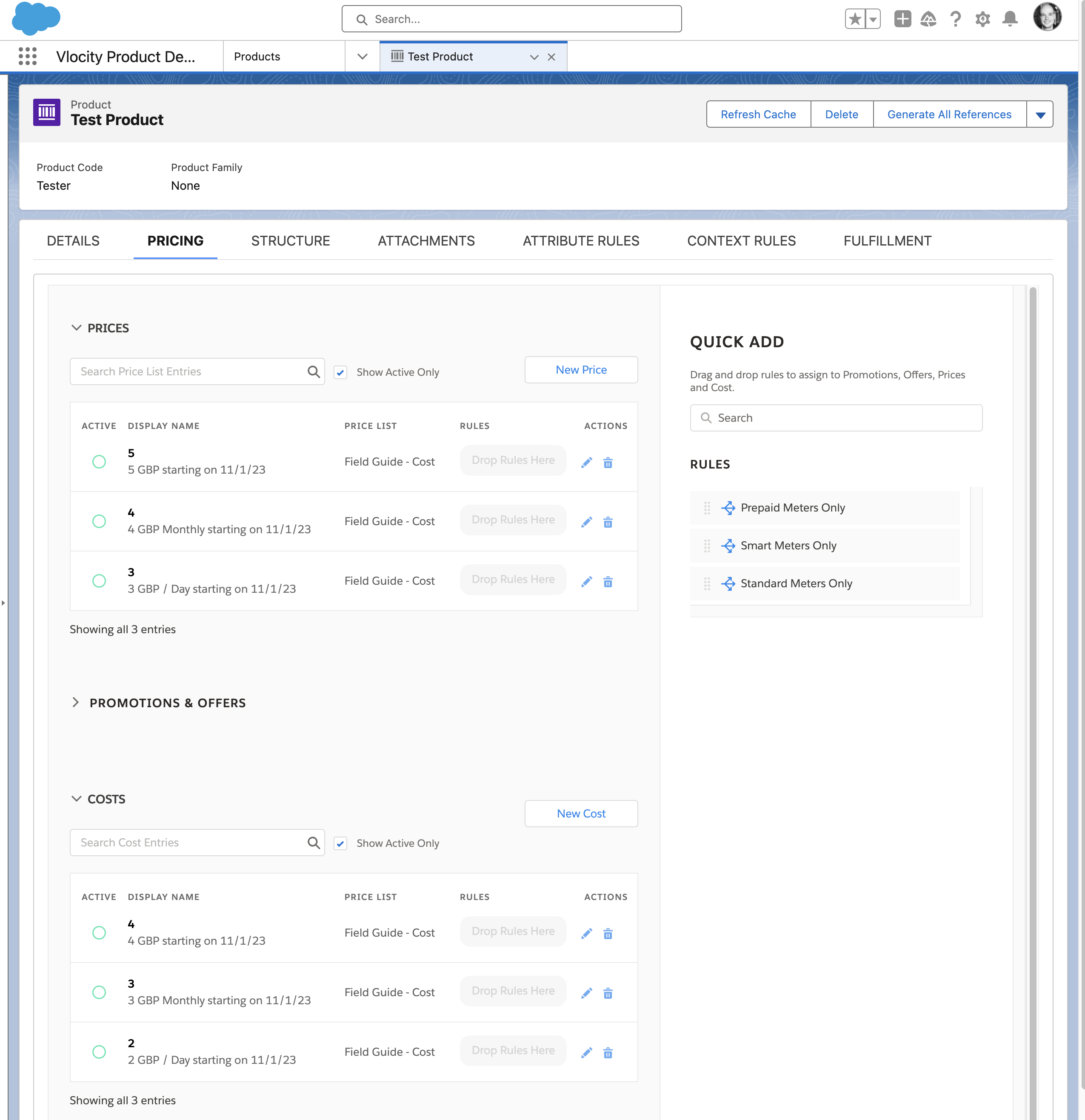The width and height of the screenshot is (1085, 1120).
Task: Edit the 4 GBP starting on 11/1/23 cost
Action: click(x=586, y=933)
